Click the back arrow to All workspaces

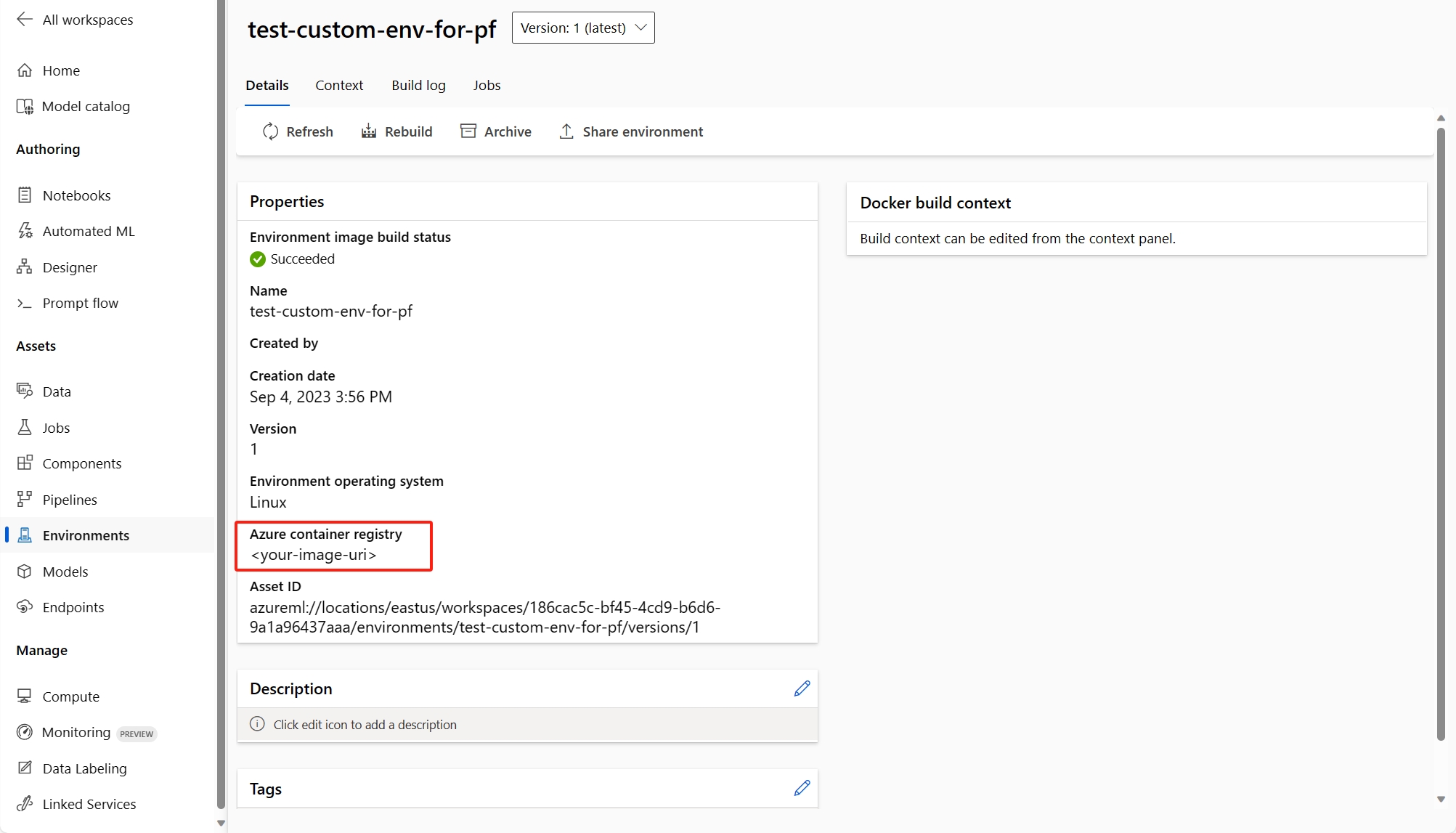pyautogui.click(x=25, y=20)
